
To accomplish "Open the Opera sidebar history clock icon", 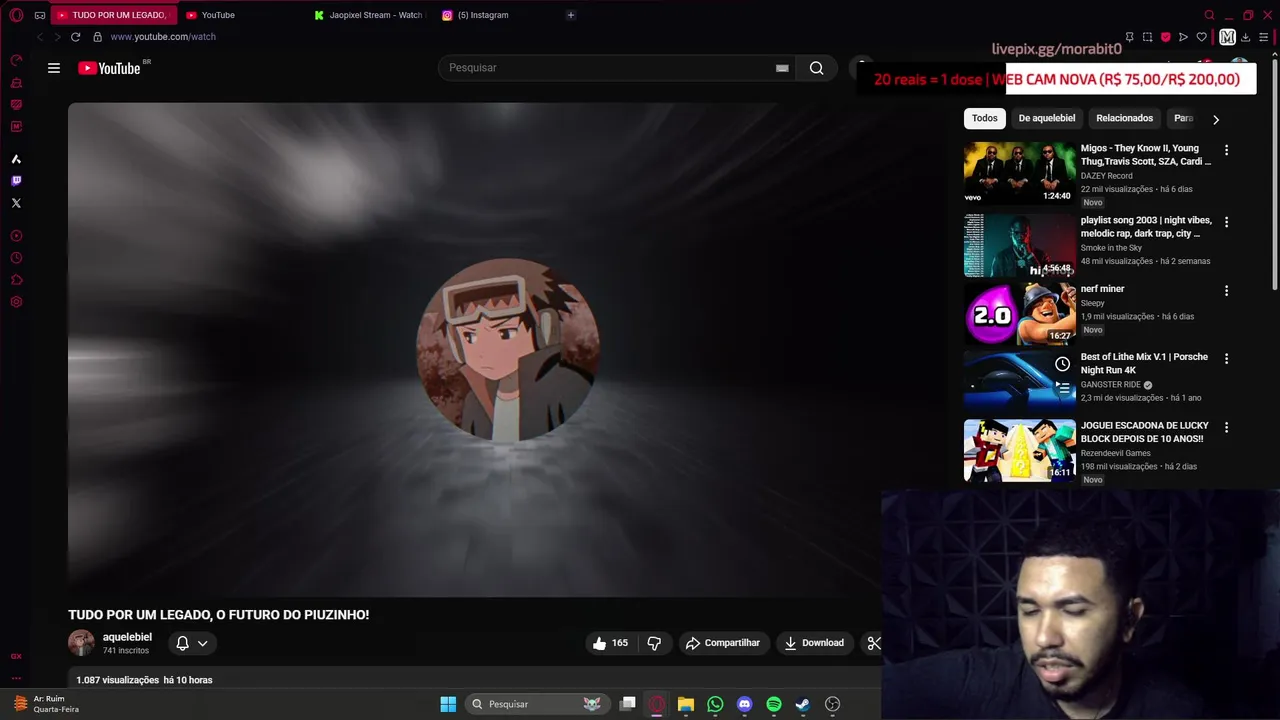I will pyautogui.click(x=16, y=258).
